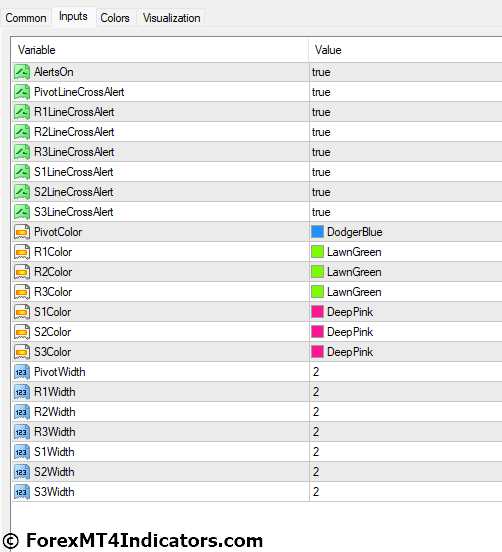The image size is (502, 552).
Task: Switch to the Common tab
Action: [26, 18]
